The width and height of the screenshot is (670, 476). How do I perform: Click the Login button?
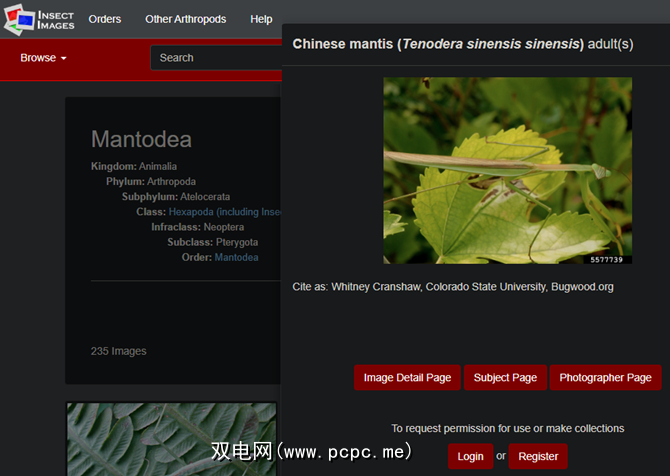coord(470,456)
